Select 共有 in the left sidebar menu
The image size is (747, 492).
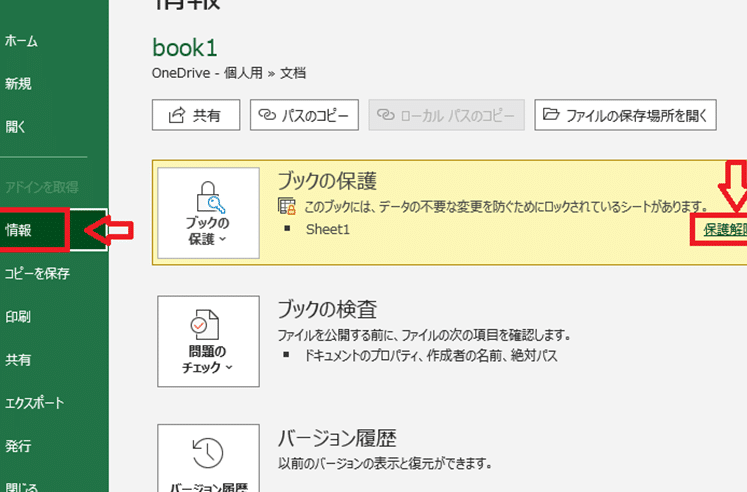coord(17,360)
